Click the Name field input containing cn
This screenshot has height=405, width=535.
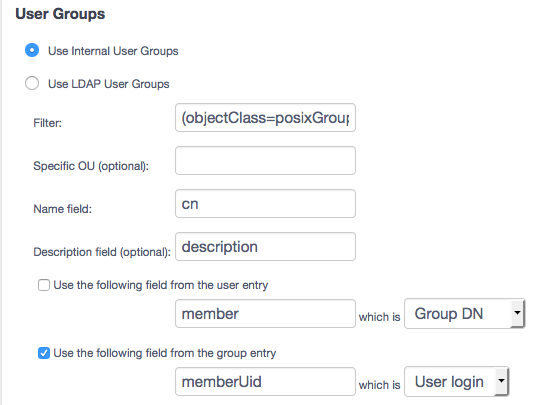(x=265, y=204)
